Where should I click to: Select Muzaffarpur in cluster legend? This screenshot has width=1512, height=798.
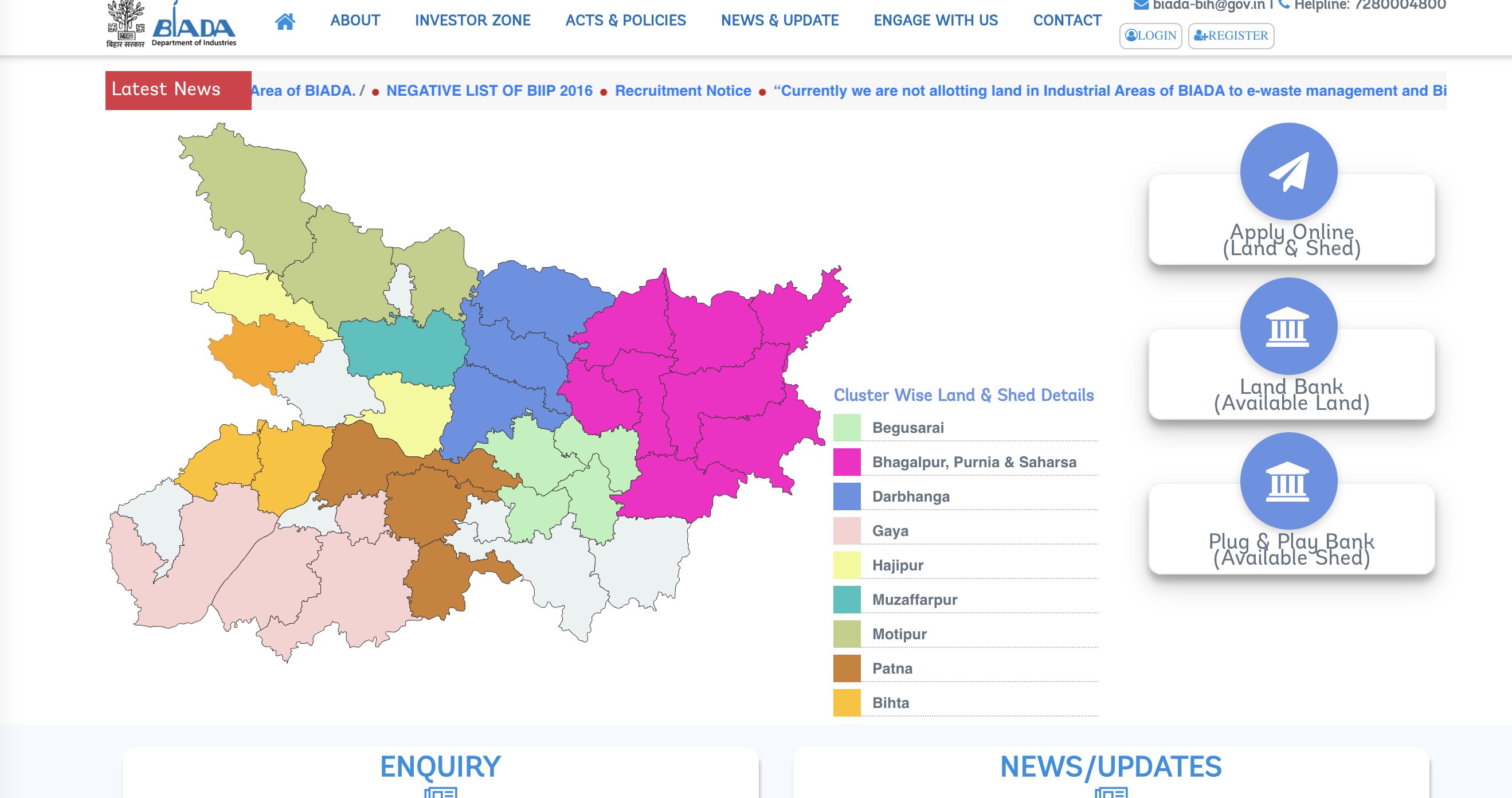coord(914,600)
